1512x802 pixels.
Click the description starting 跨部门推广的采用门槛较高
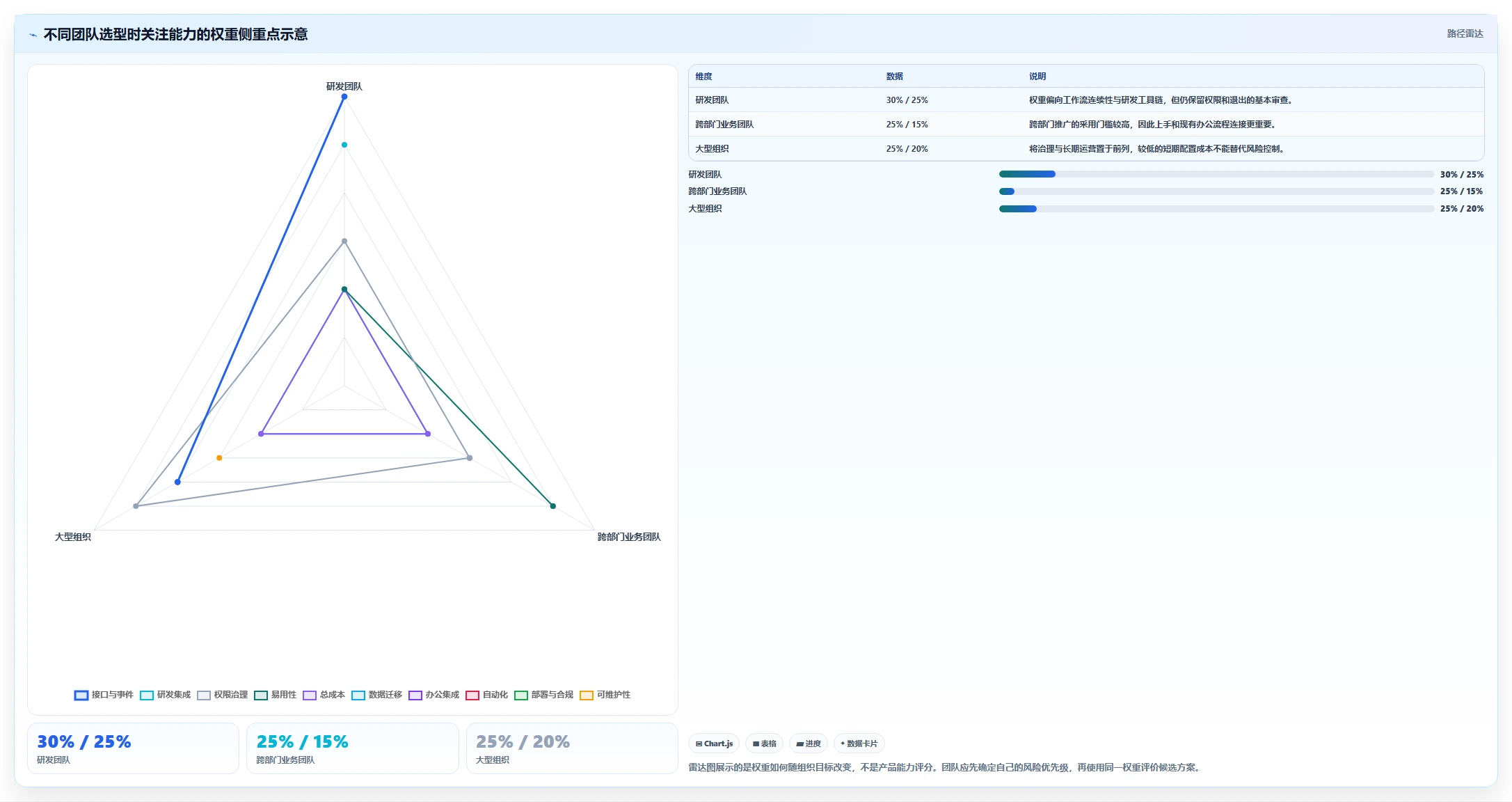click(1153, 125)
